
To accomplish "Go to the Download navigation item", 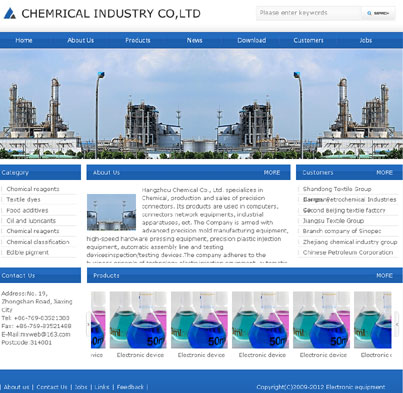I will [x=252, y=40].
